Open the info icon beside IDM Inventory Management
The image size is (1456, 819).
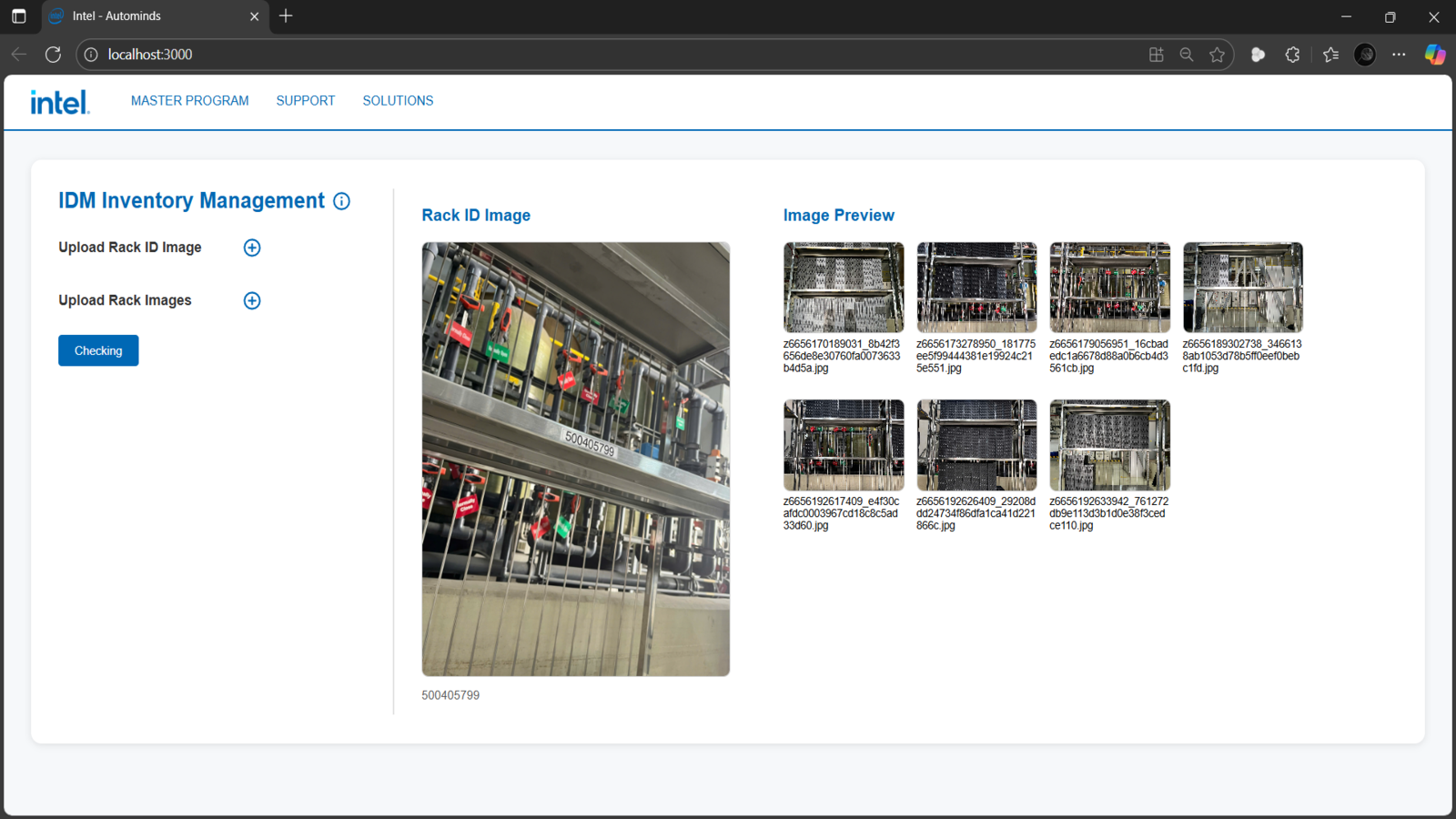(341, 201)
